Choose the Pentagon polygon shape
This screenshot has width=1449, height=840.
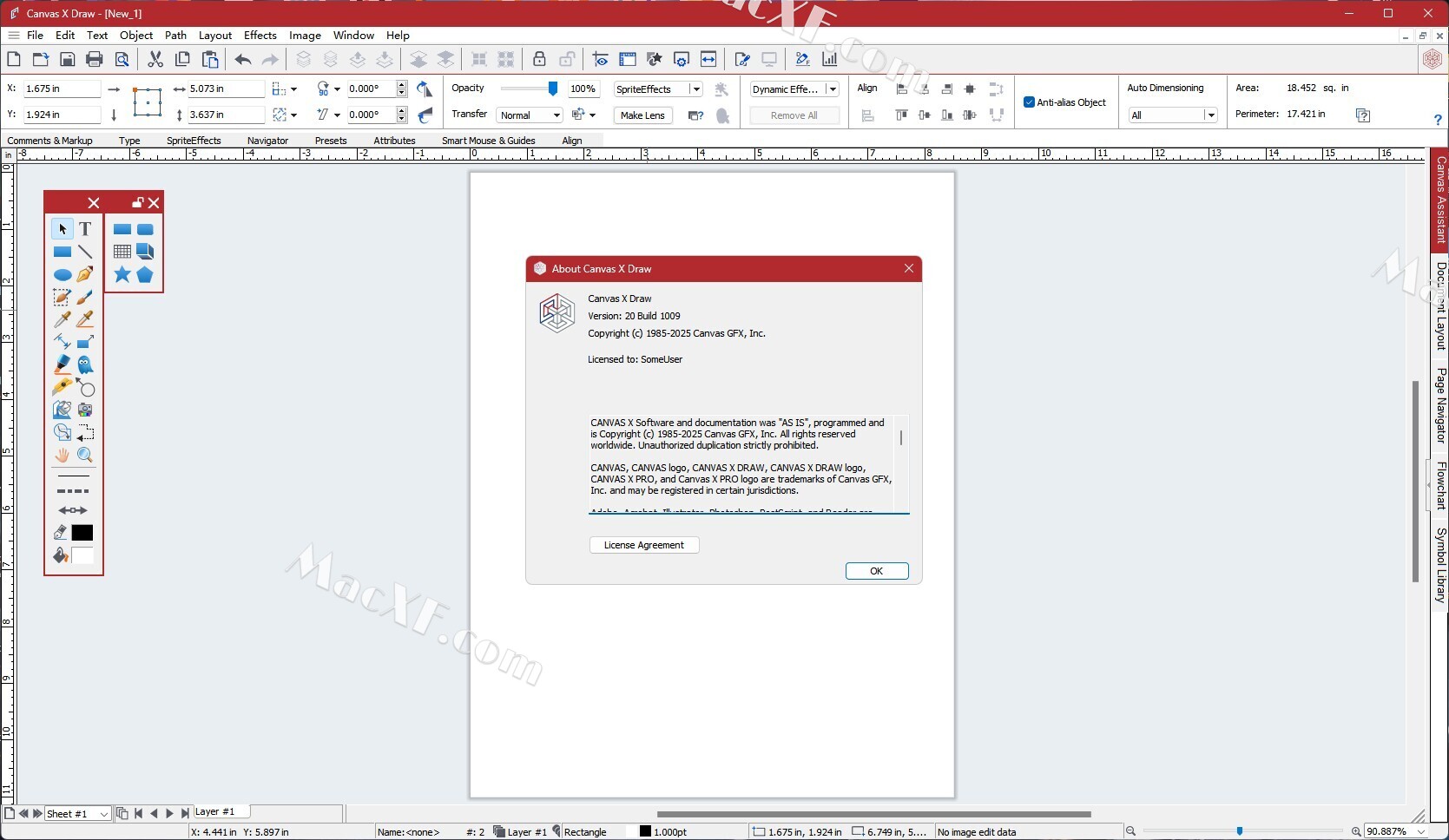(145, 275)
